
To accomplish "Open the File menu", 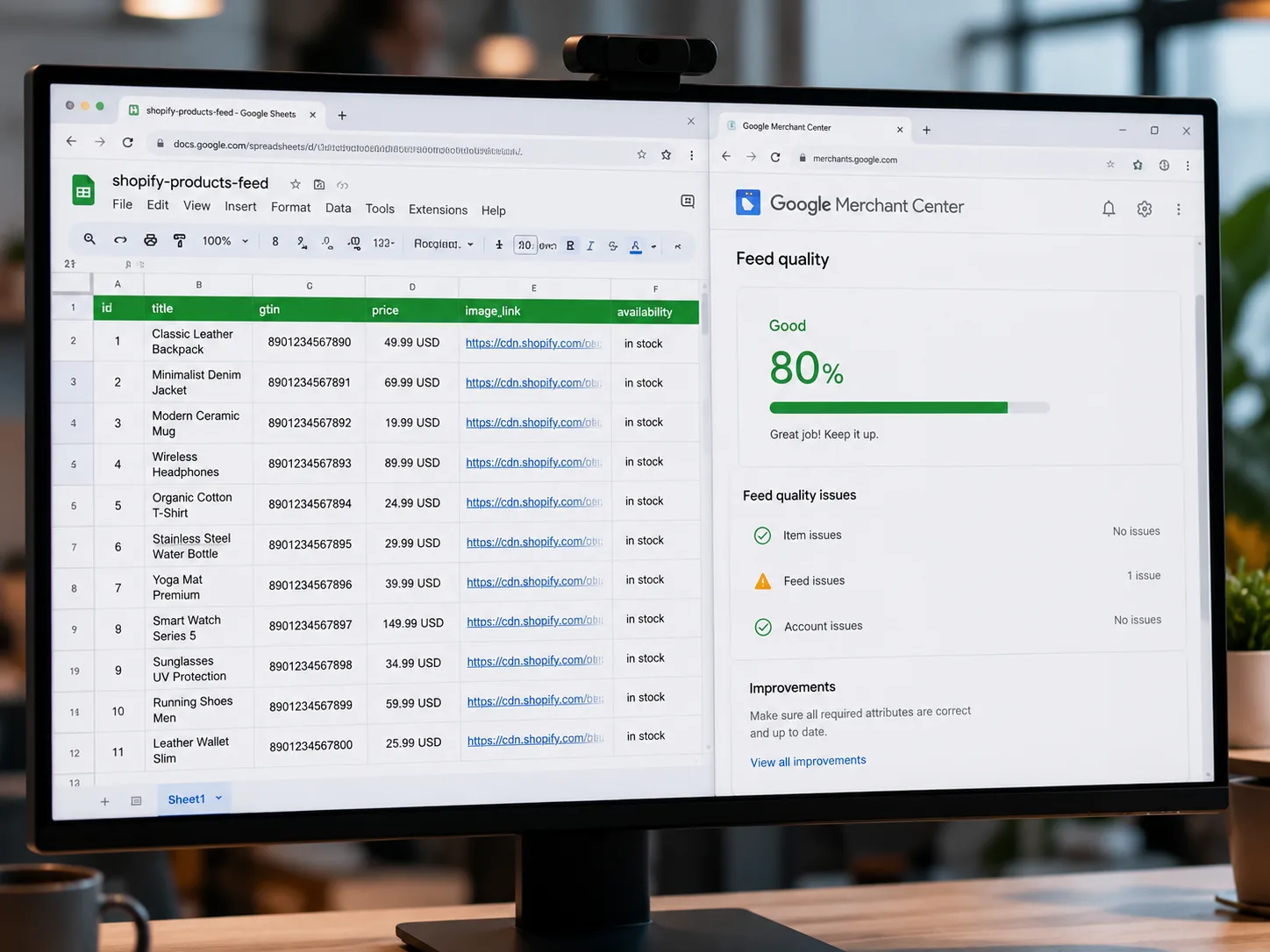I will (122, 204).
